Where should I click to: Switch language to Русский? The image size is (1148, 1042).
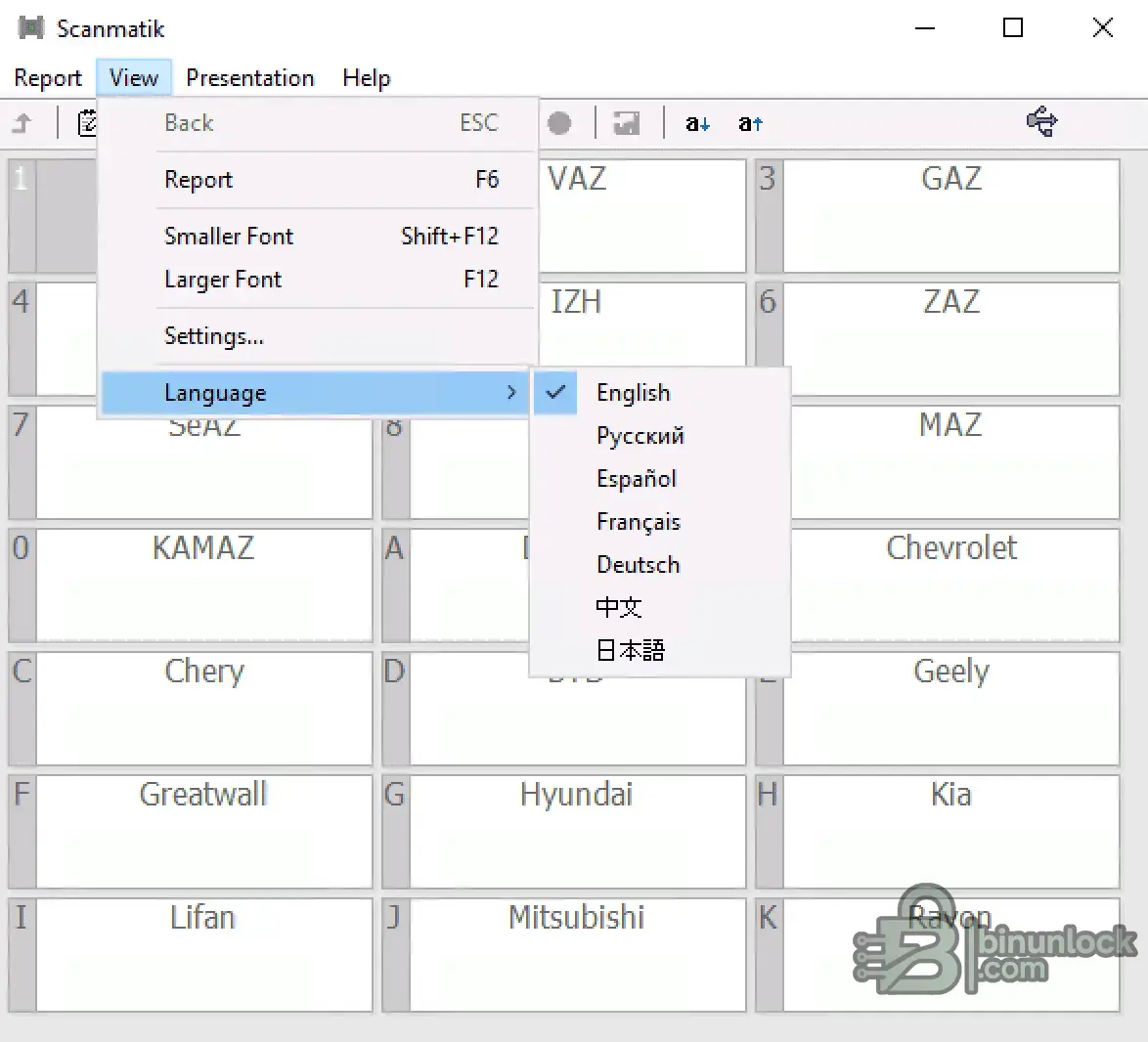click(x=660, y=436)
